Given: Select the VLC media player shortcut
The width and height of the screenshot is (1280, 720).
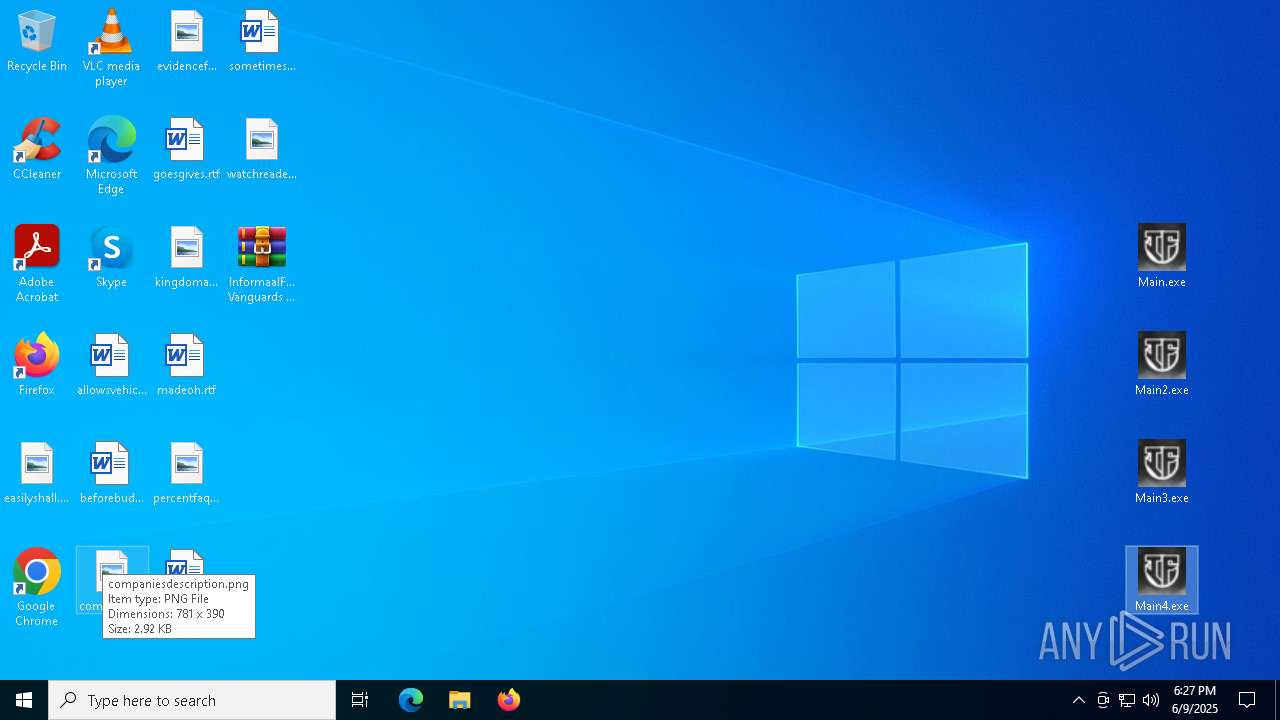Looking at the screenshot, I should click(x=111, y=48).
